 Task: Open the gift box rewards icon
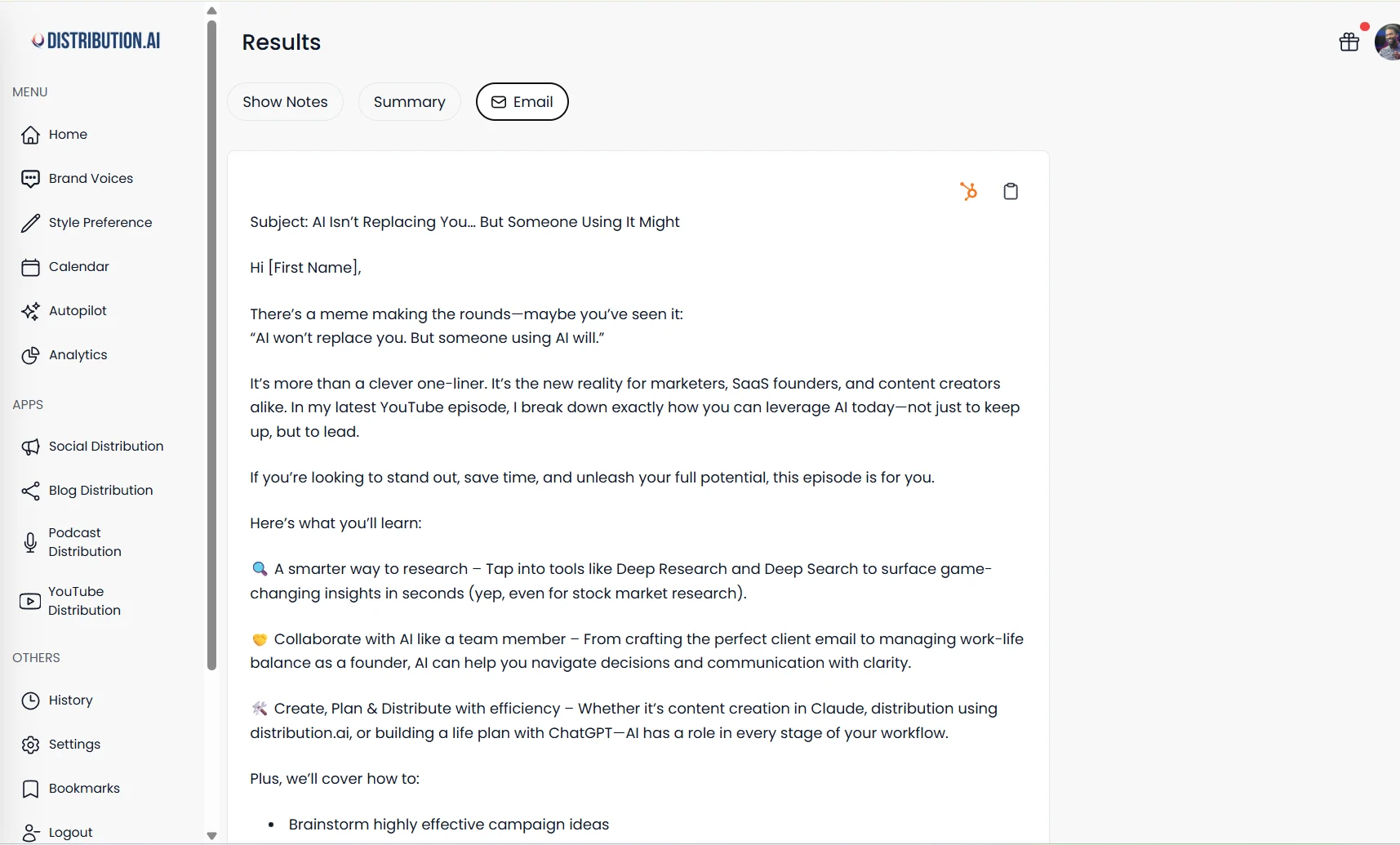coord(1349,42)
